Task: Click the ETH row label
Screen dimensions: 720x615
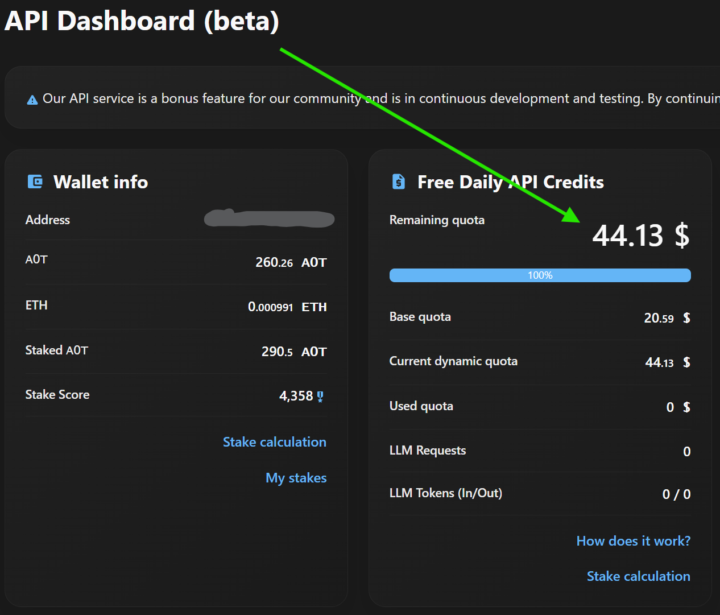Action: pos(36,305)
